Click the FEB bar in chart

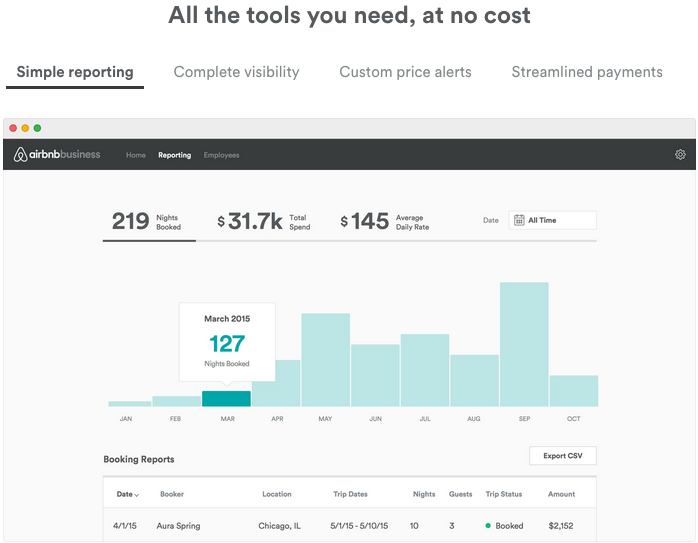(x=176, y=401)
